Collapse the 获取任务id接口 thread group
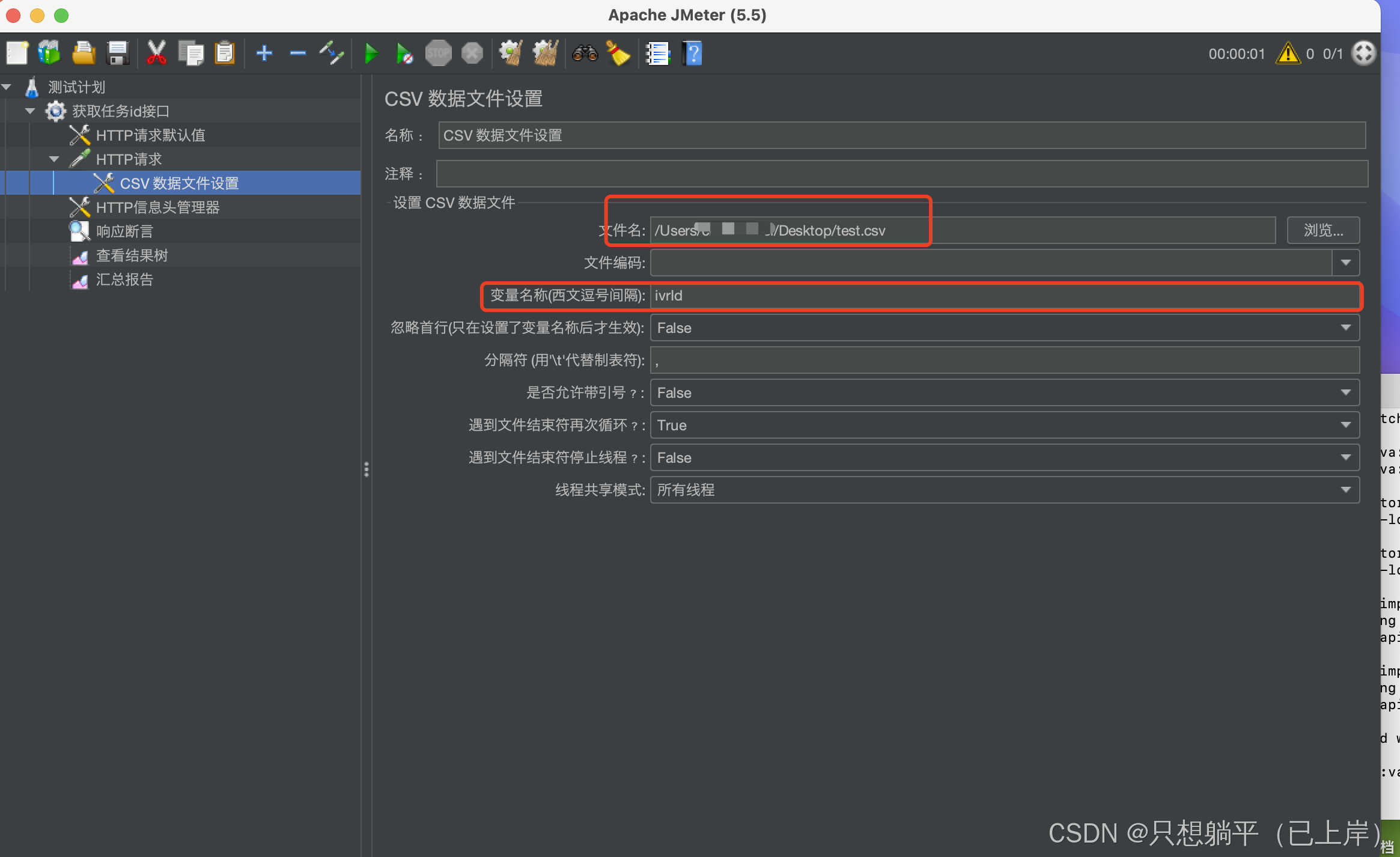 [x=30, y=111]
